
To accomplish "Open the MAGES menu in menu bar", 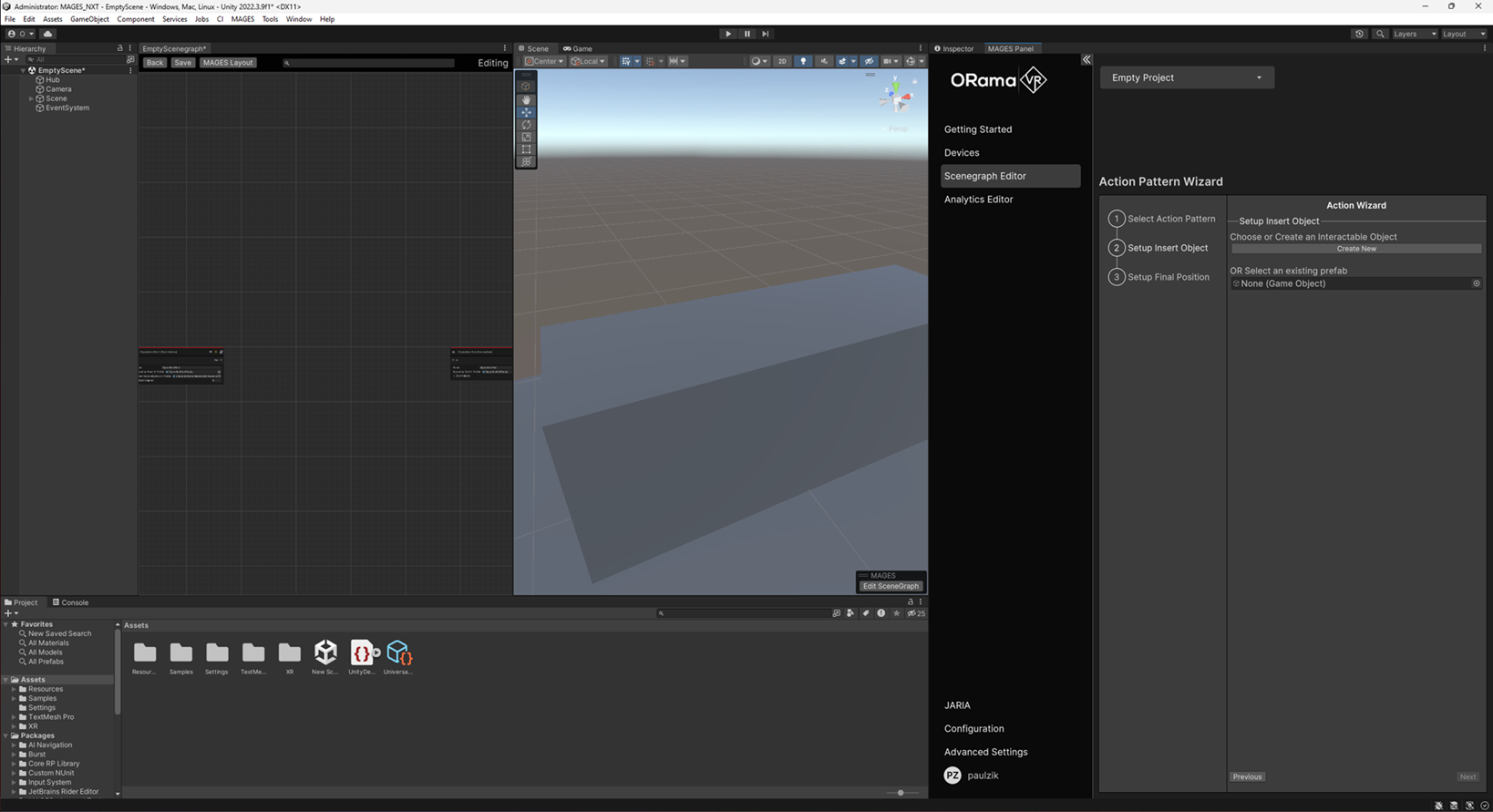I will 242,19.
